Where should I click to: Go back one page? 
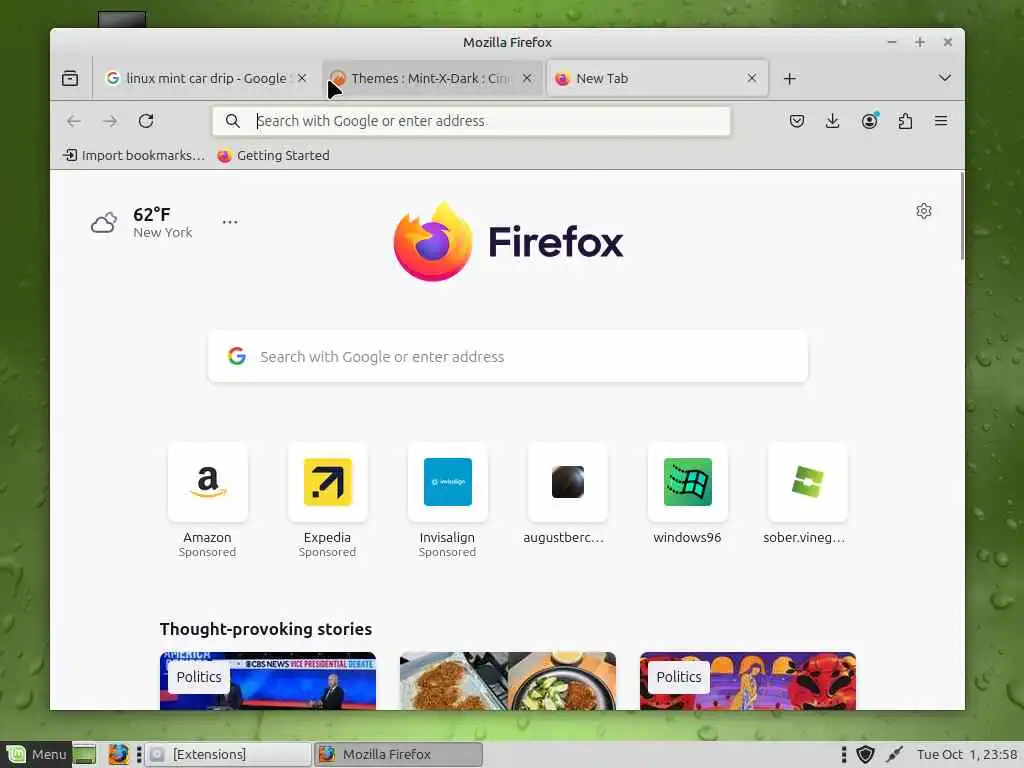pos(74,121)
